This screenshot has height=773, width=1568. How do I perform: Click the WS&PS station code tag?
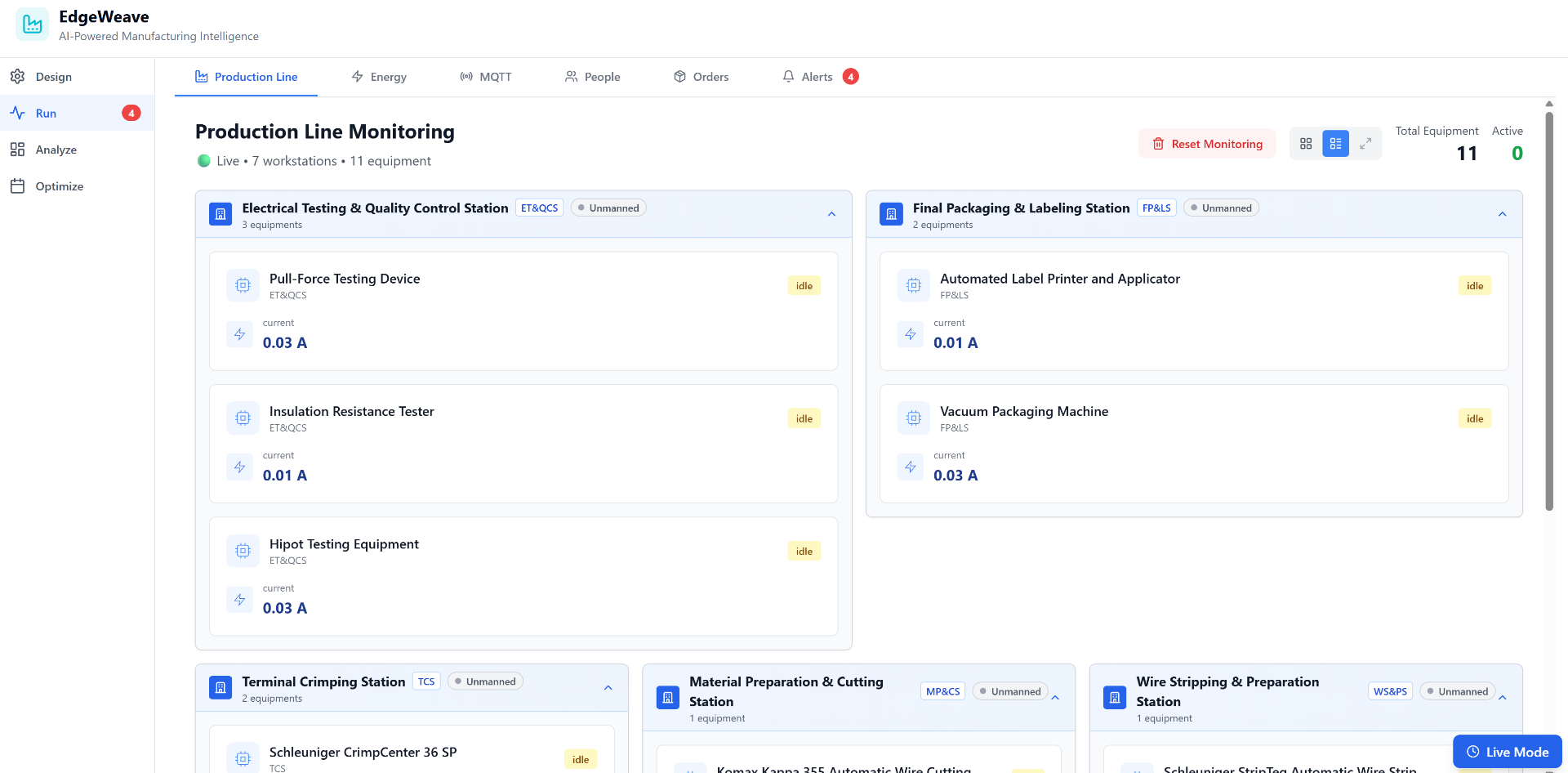(x=1390, y=691)
